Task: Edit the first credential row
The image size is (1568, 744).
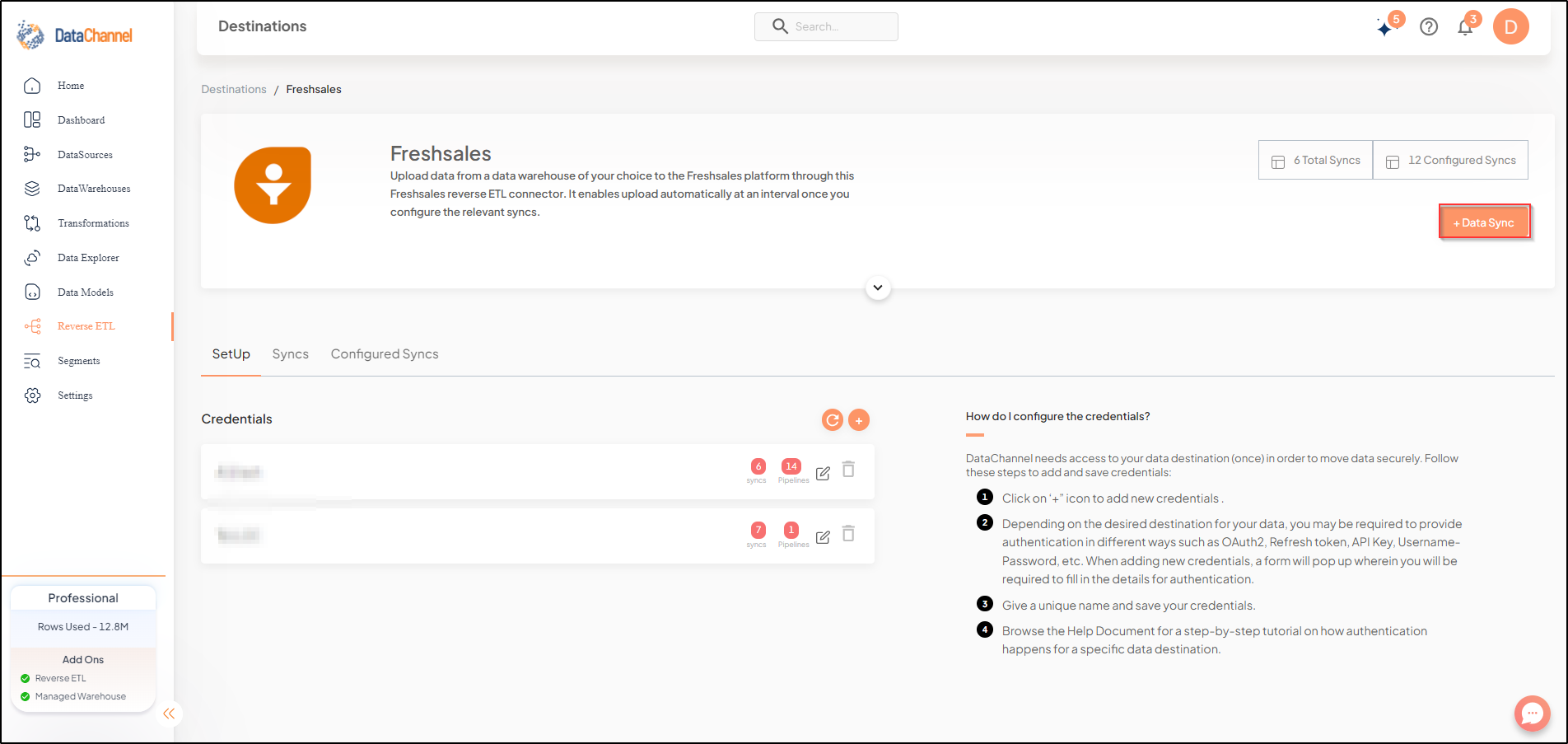Action: pyautogui.click(x=823, y=473)
